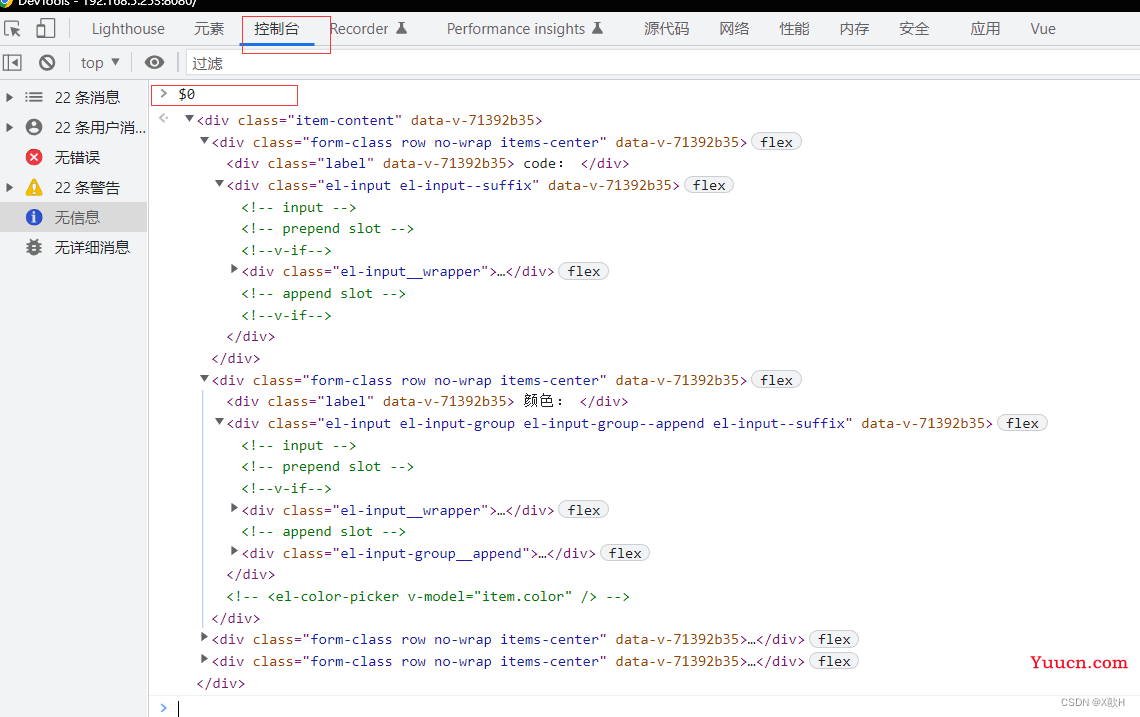The width and height of the screenshot is (1140, 717).
Task: Focus the console prompt input line
Action: (x=654, y=708)
